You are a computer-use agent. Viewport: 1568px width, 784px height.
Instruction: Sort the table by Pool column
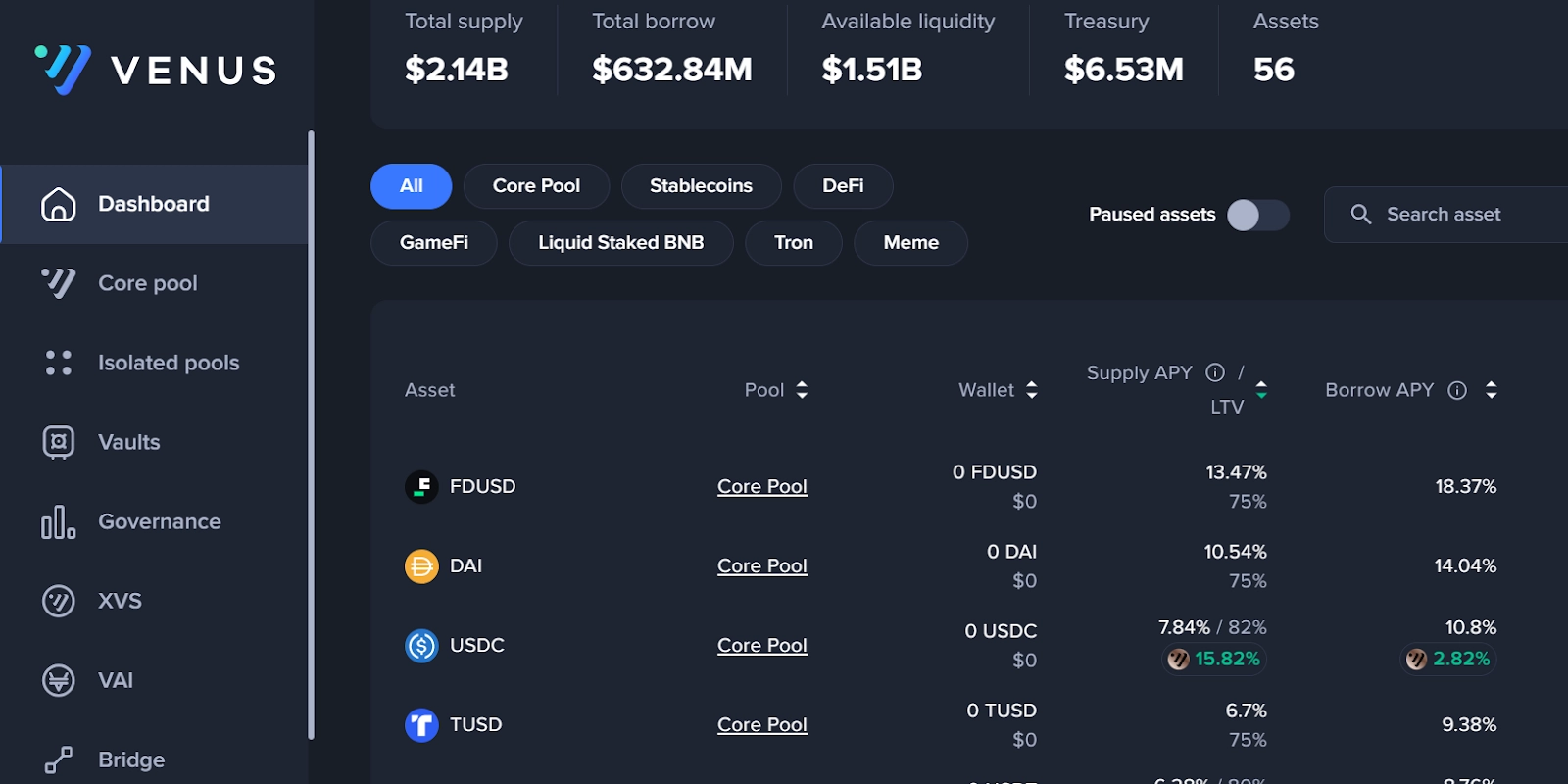(x=802, y=390)
